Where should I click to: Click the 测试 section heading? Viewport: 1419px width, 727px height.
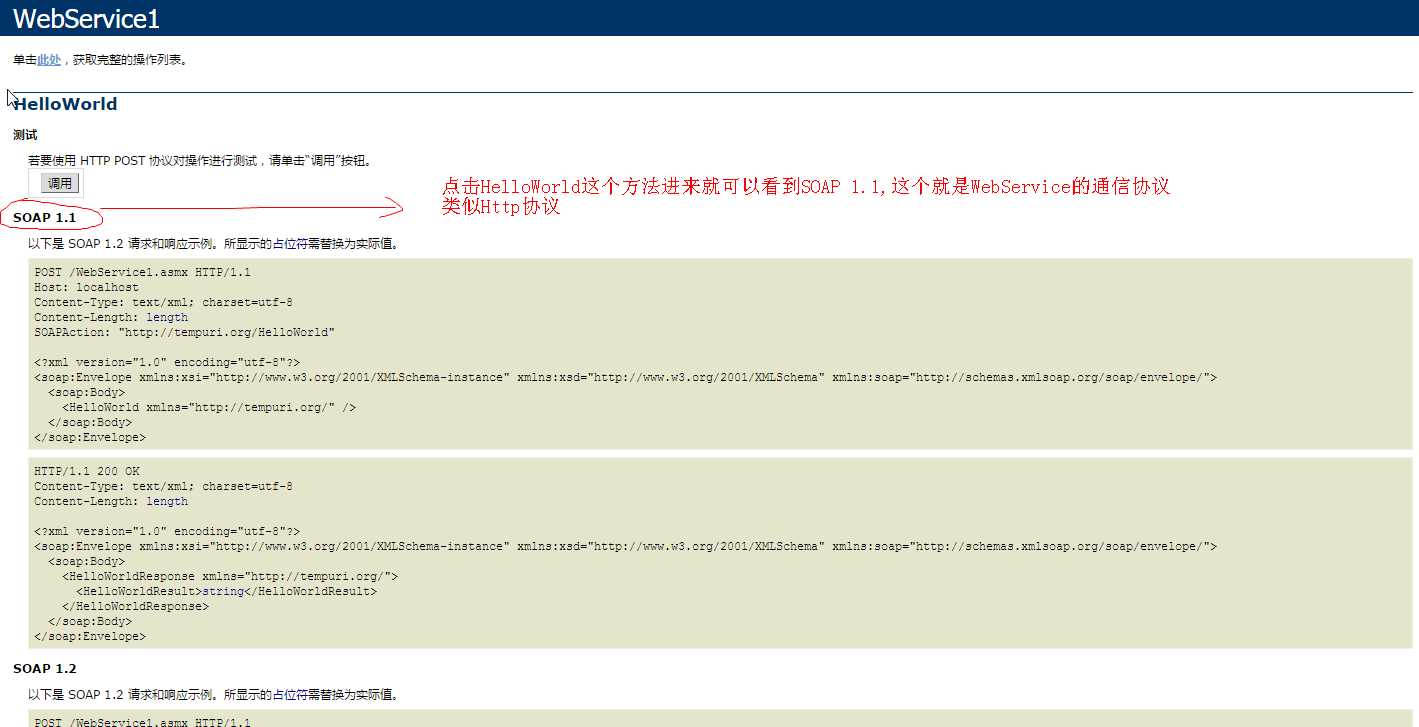tap(25, 135)
